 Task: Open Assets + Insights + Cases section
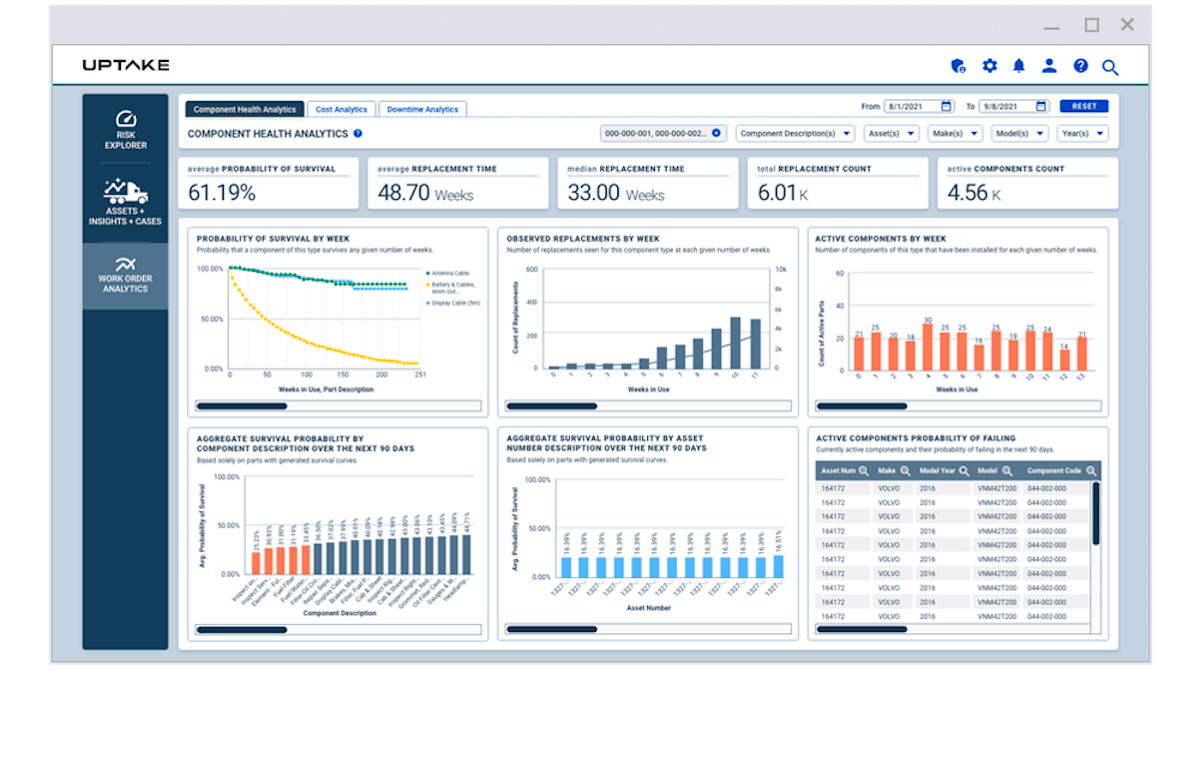point(125,203)
